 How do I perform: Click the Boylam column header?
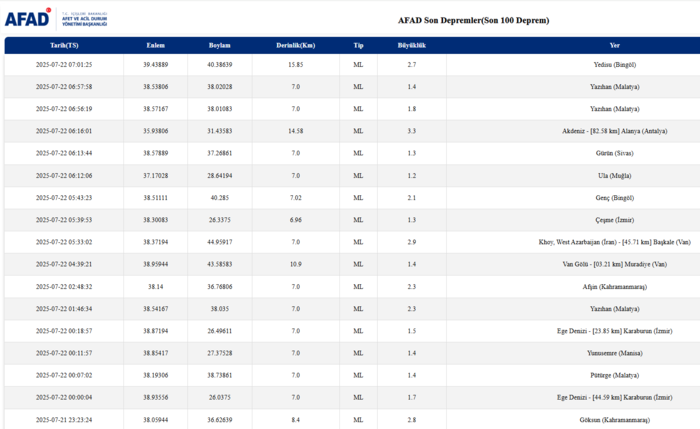pyautogui.click(x=220, y=46)
